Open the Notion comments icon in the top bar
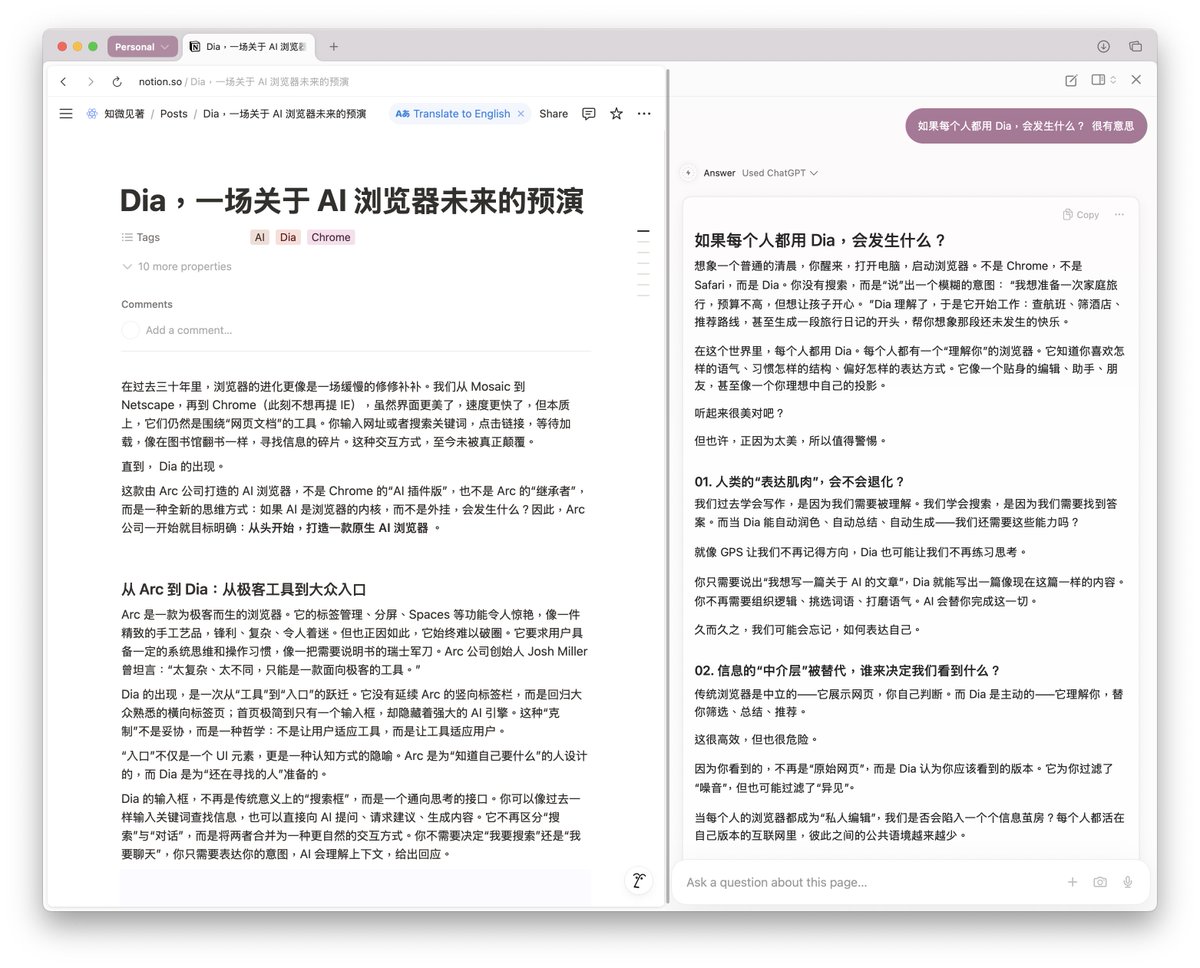The image size is (1200, 968). click(x=589, y=114)
